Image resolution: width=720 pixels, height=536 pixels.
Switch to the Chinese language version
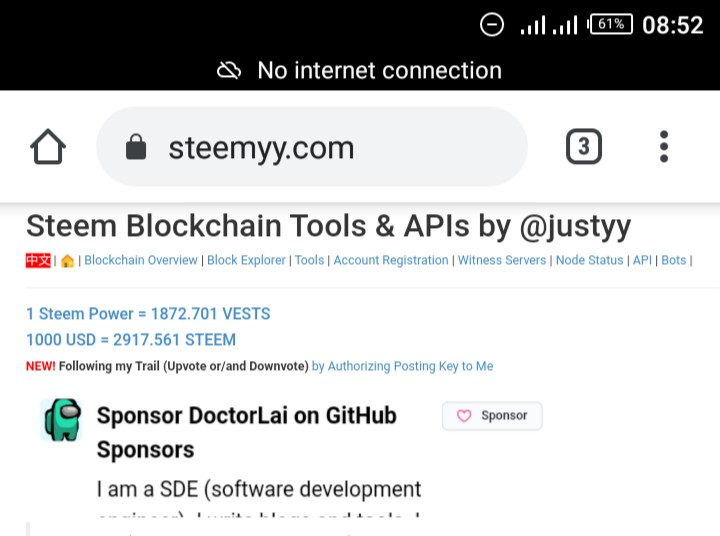click(x=38, y=260)
